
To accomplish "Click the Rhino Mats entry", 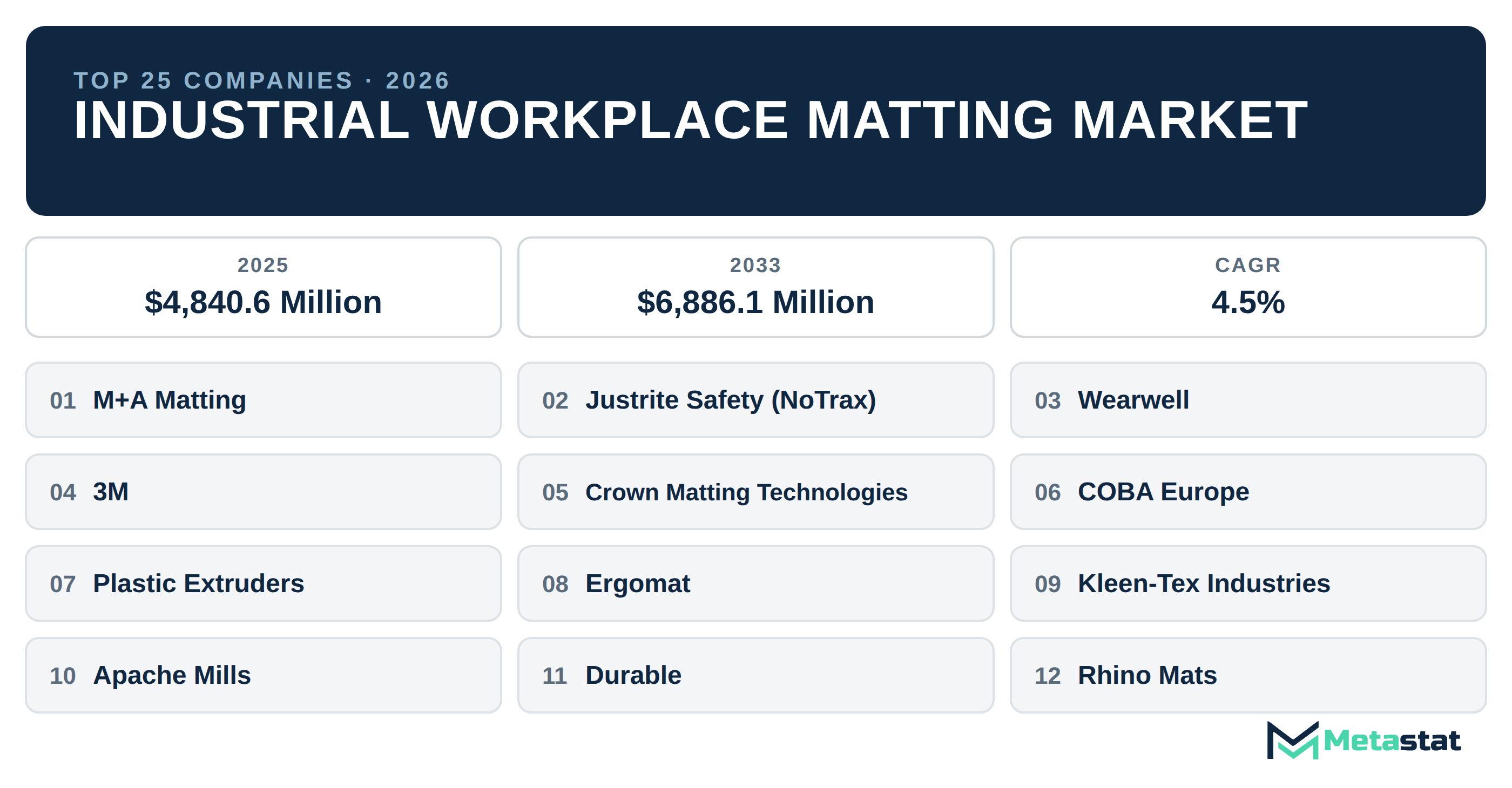I will click(1248, 675).
